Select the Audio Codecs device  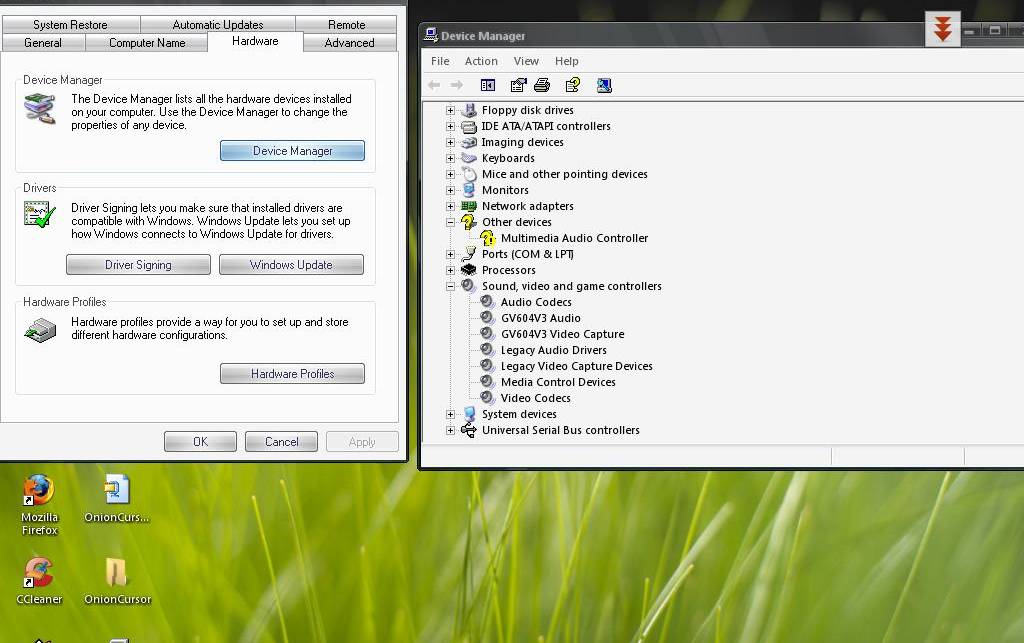pos(536,302)
